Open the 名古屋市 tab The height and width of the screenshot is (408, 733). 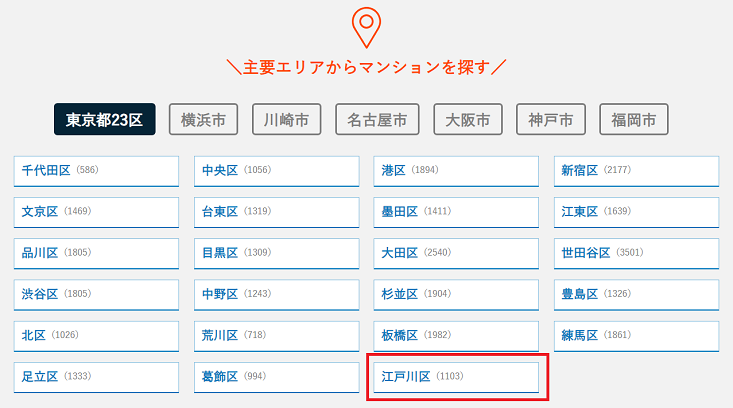377,119
